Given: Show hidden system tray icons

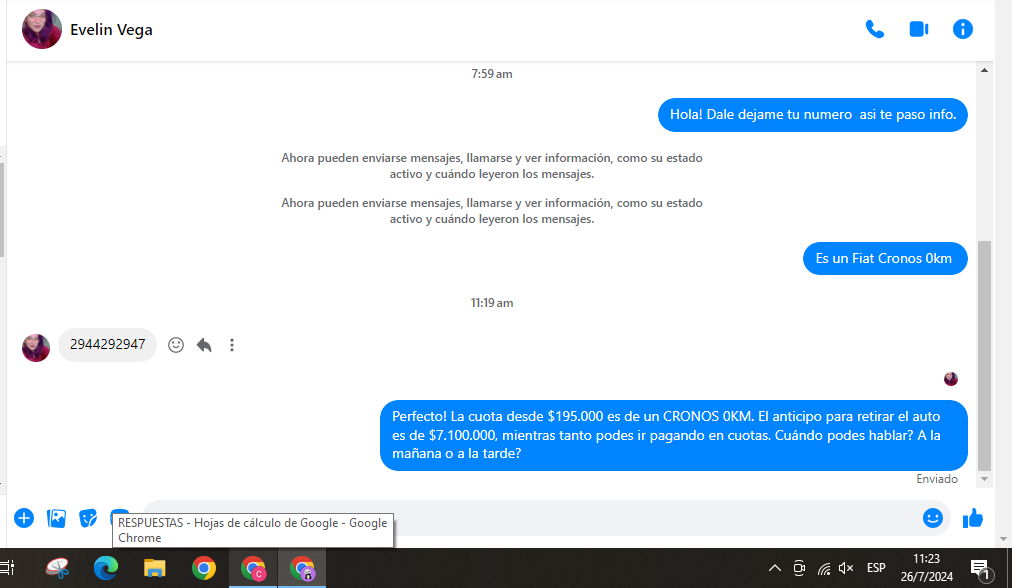Looking at the screenshot, I should 774,568.
